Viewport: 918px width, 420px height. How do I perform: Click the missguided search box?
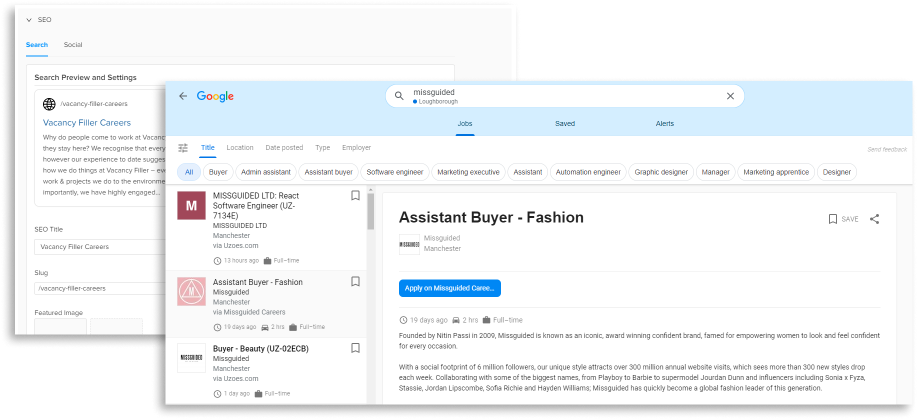coord(564,96)
